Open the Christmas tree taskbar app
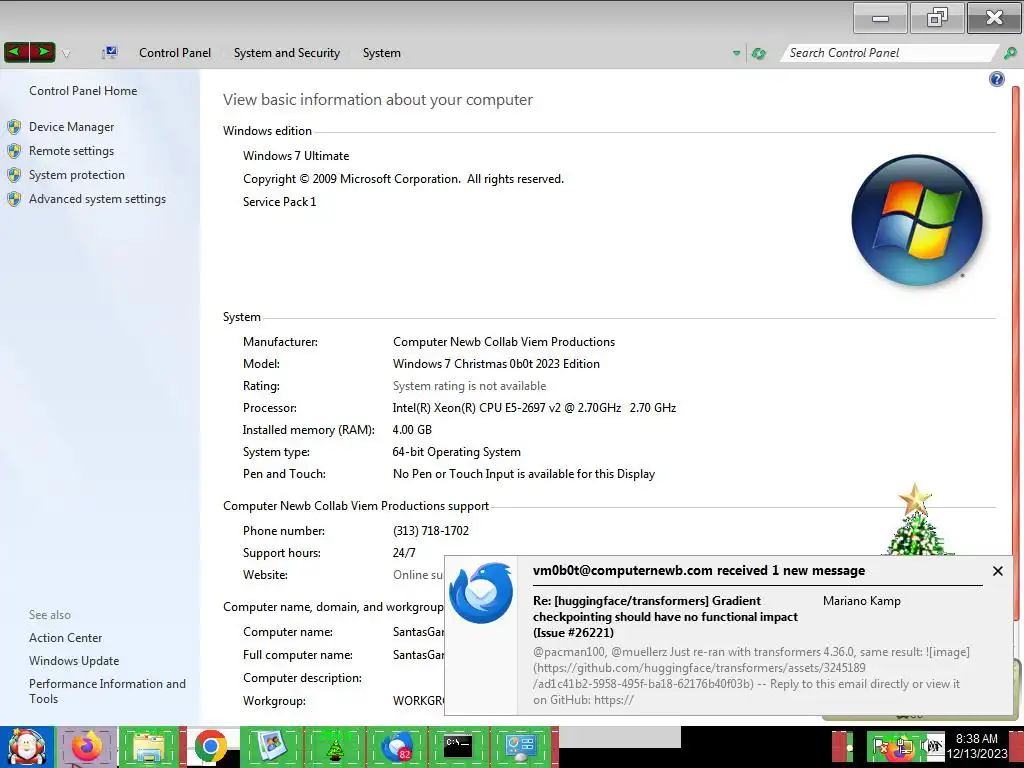 pyautogui.click(x=334, y=747)
